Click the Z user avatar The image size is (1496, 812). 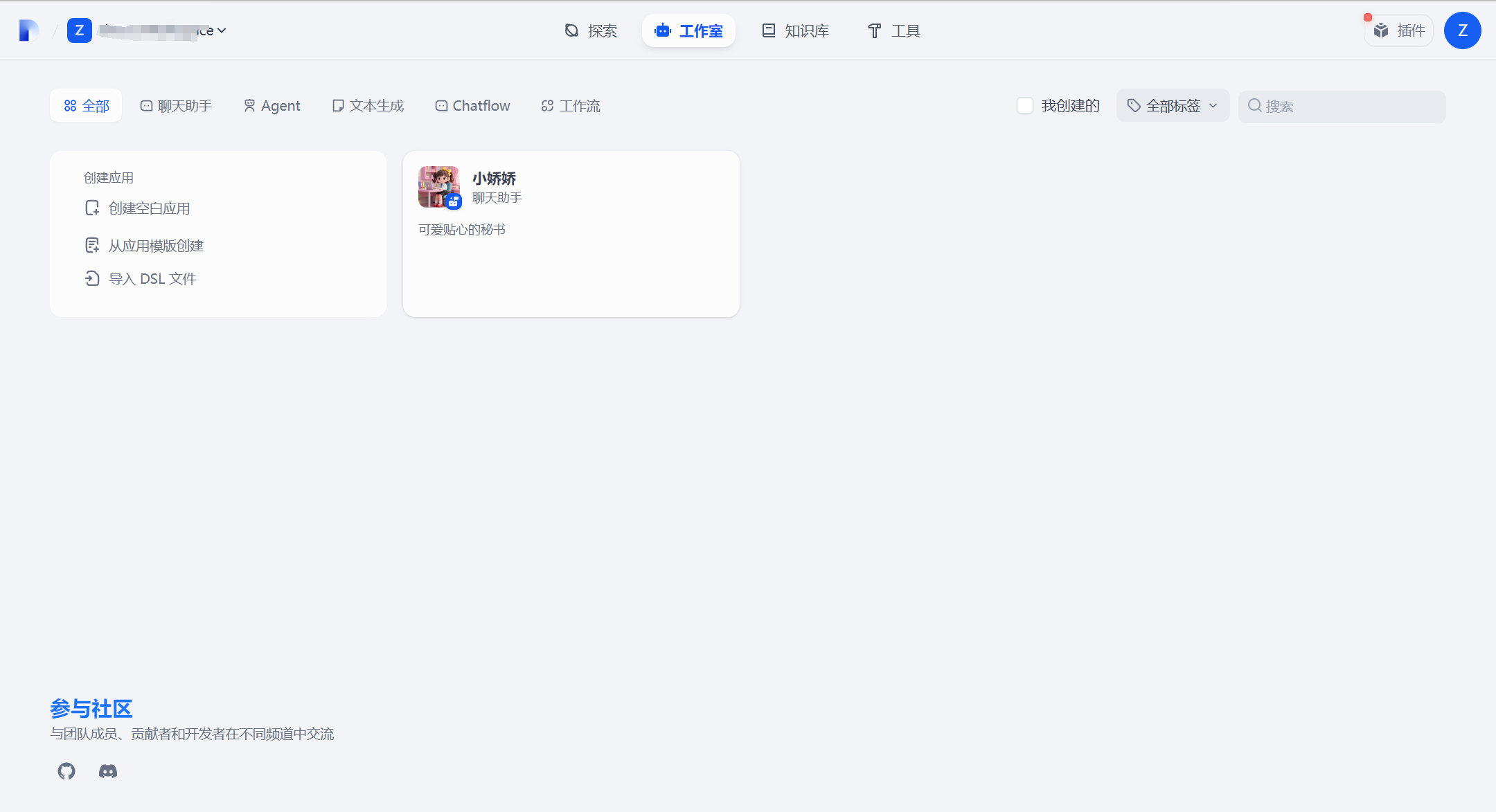coord(1462,30)
